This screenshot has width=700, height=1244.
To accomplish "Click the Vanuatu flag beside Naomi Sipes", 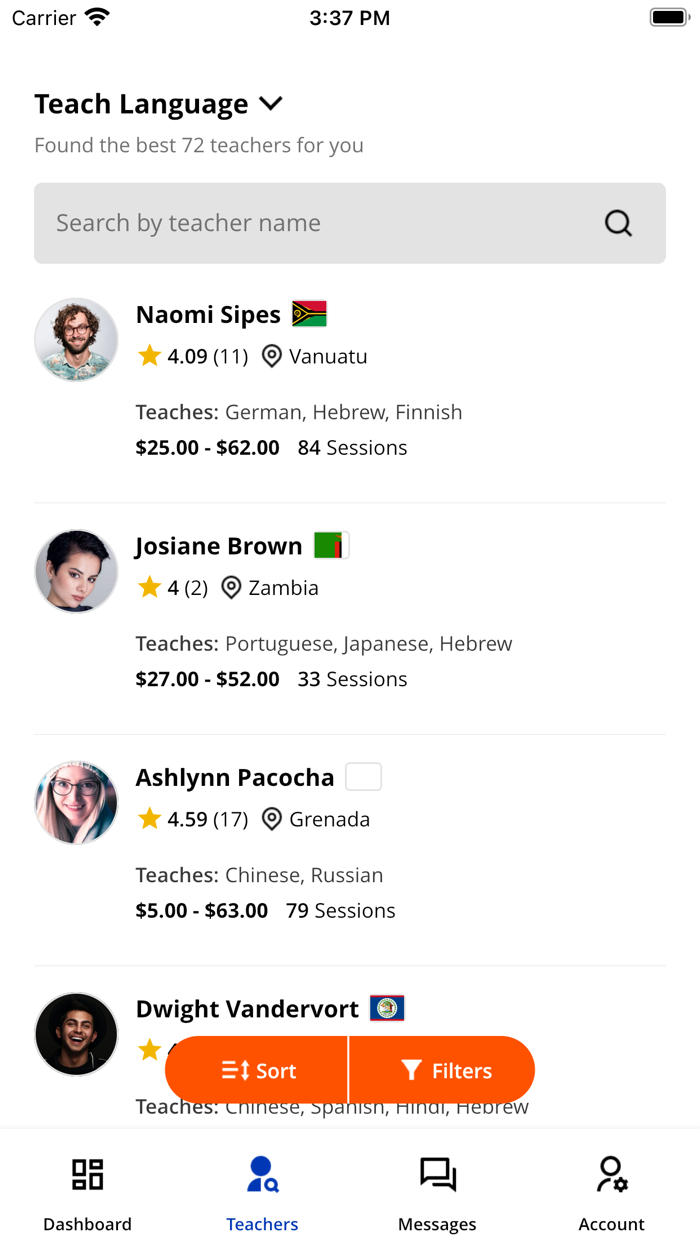I will pos(309,313).
